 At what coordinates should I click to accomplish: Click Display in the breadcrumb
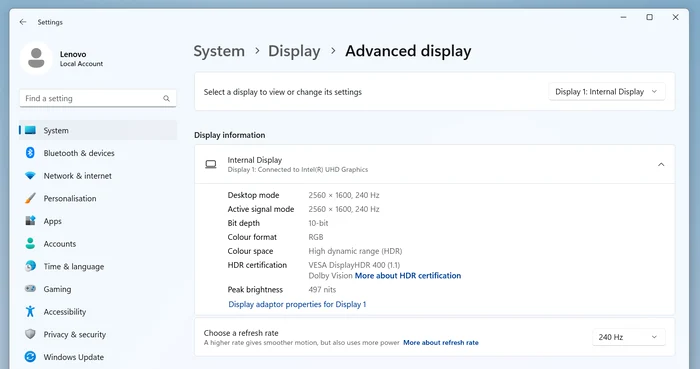pyautogui.click(x=294, y=51)
